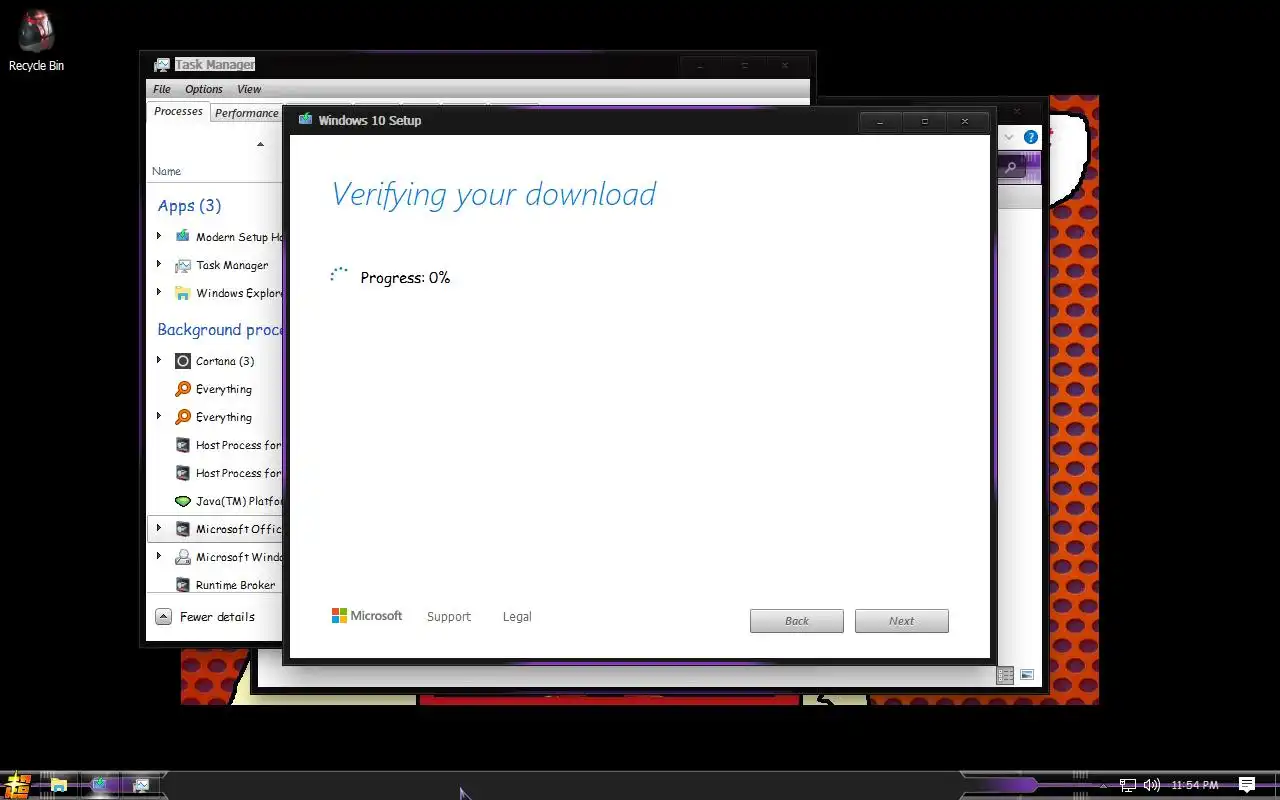The width and height of the screenshot is (1280, 800).
Task: Click the Runtime Broker process icon
Action: pyautogui.click(x=182, y=585)
